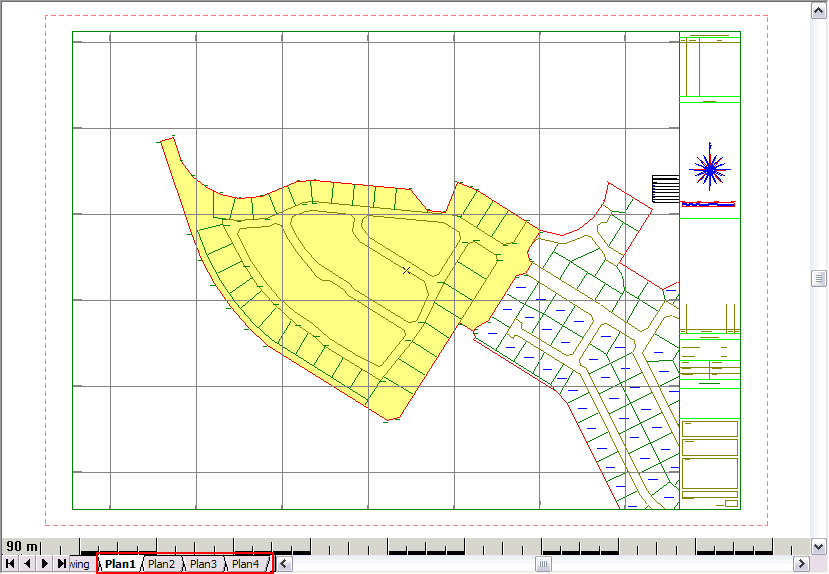
Task: Select the black hatched legend block
Action: click(664, 188)
